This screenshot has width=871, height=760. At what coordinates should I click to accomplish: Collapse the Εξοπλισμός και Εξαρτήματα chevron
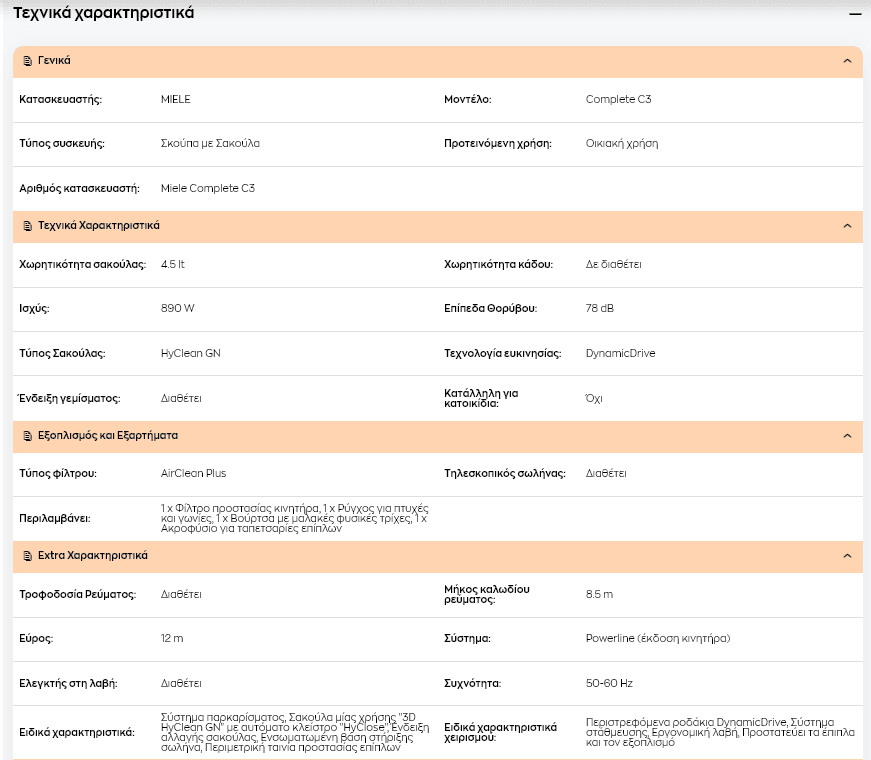847,436
